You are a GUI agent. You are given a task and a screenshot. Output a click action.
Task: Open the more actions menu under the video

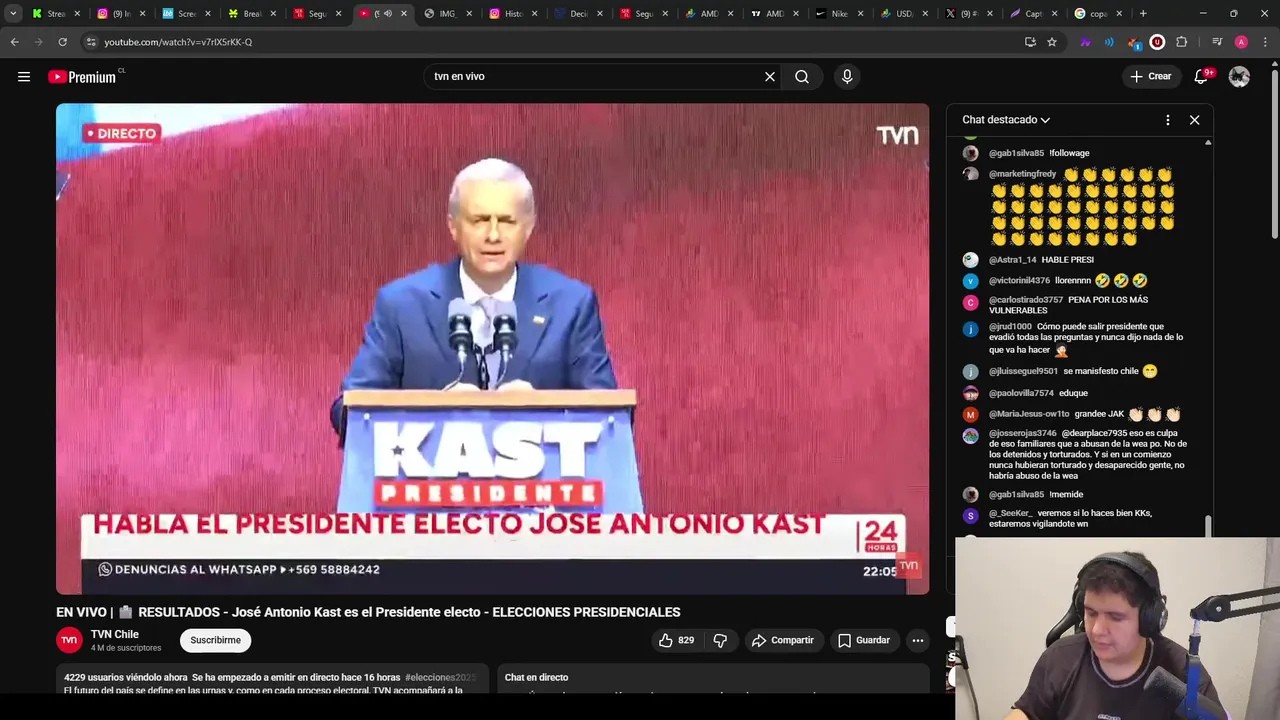pyautogui.click(x=917, y=640)
